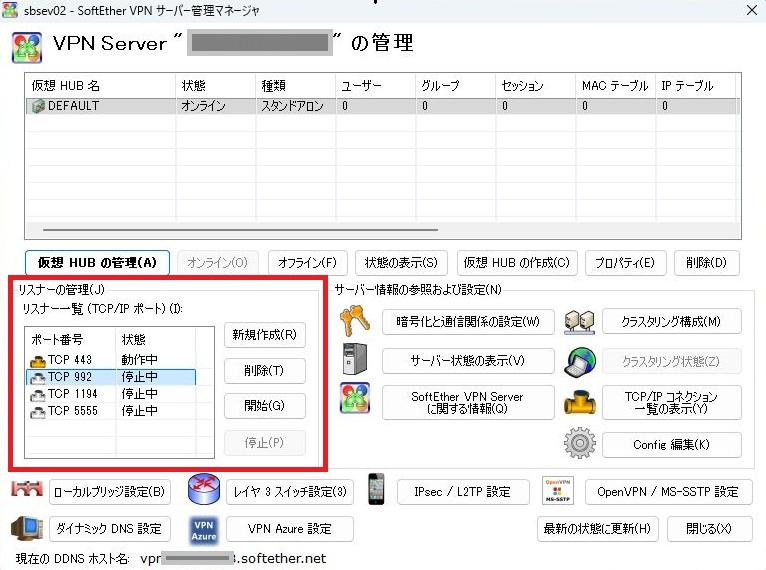Open IPsec / L2TP 設定

463,492
